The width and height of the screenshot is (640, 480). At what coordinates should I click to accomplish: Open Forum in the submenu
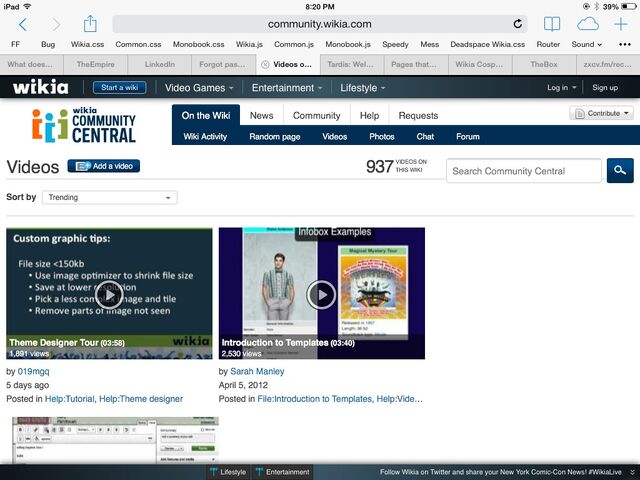(x=468, y=136)
